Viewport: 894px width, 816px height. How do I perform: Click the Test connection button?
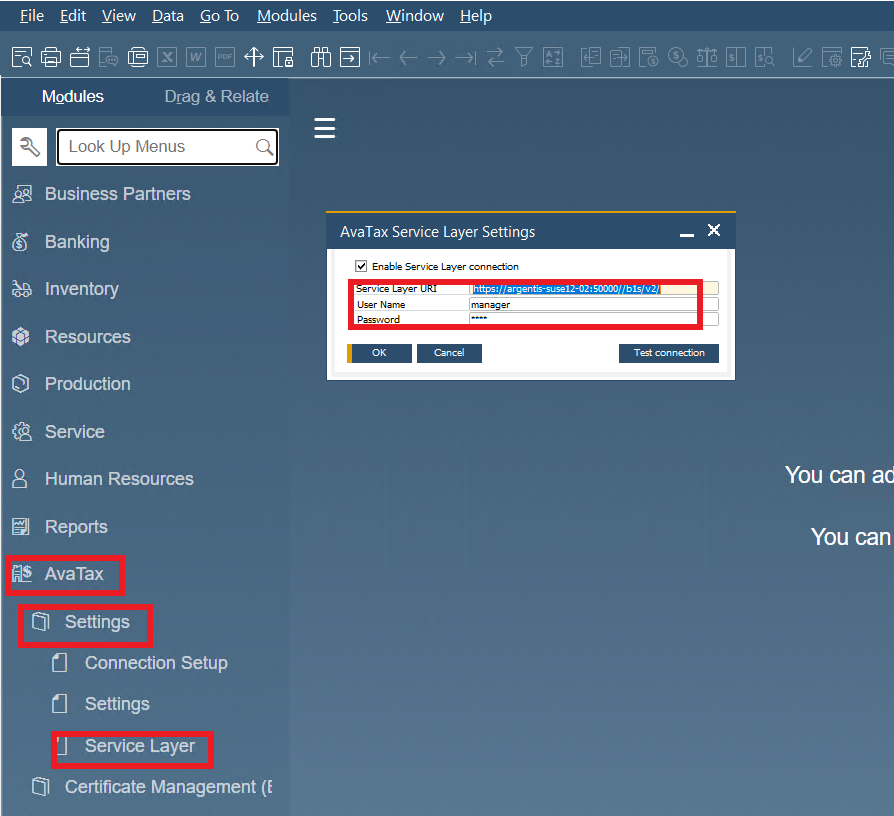click(x=669, y=353)
